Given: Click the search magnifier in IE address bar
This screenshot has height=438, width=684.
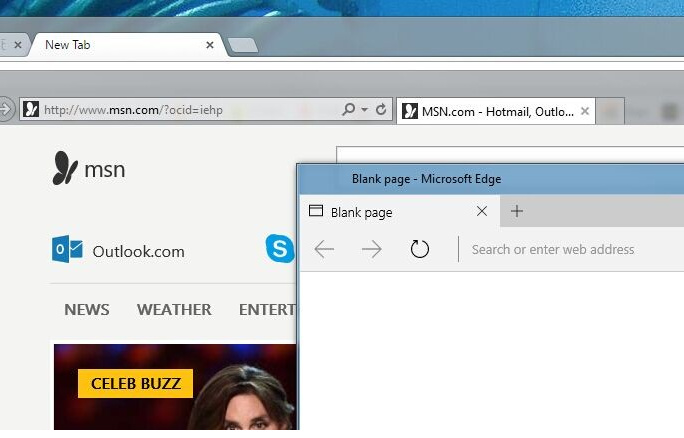Looking at the screenshot, I should pyautogui.click(x=348, y=110).
